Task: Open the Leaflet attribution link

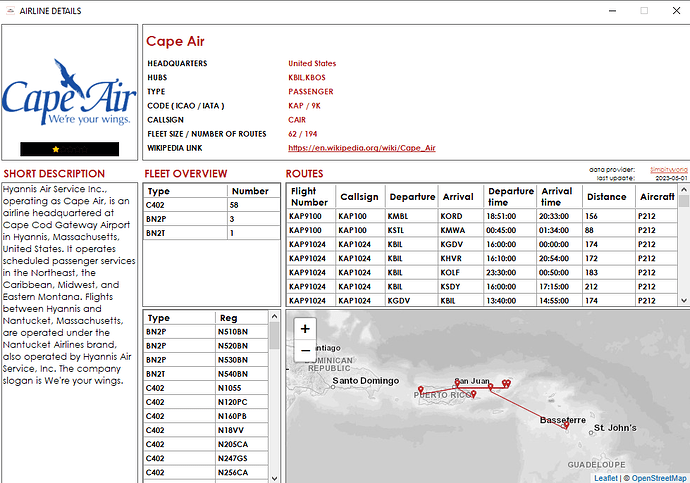Action: pyautogui.click(x=606, y=478)
